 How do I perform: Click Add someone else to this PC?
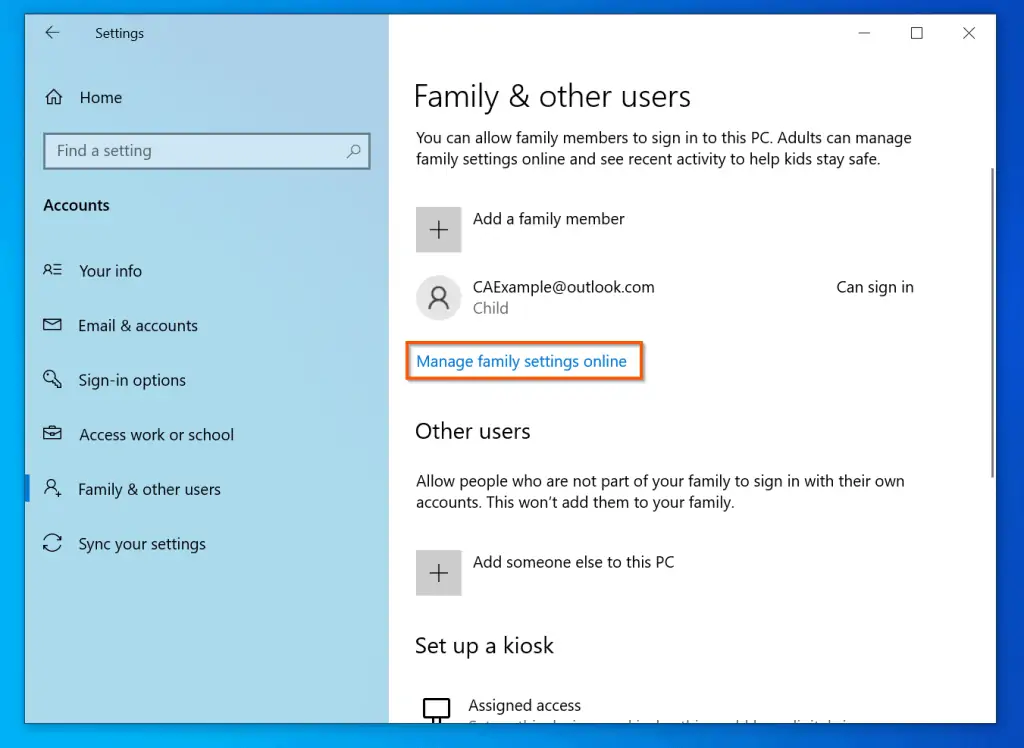[573, 562]
